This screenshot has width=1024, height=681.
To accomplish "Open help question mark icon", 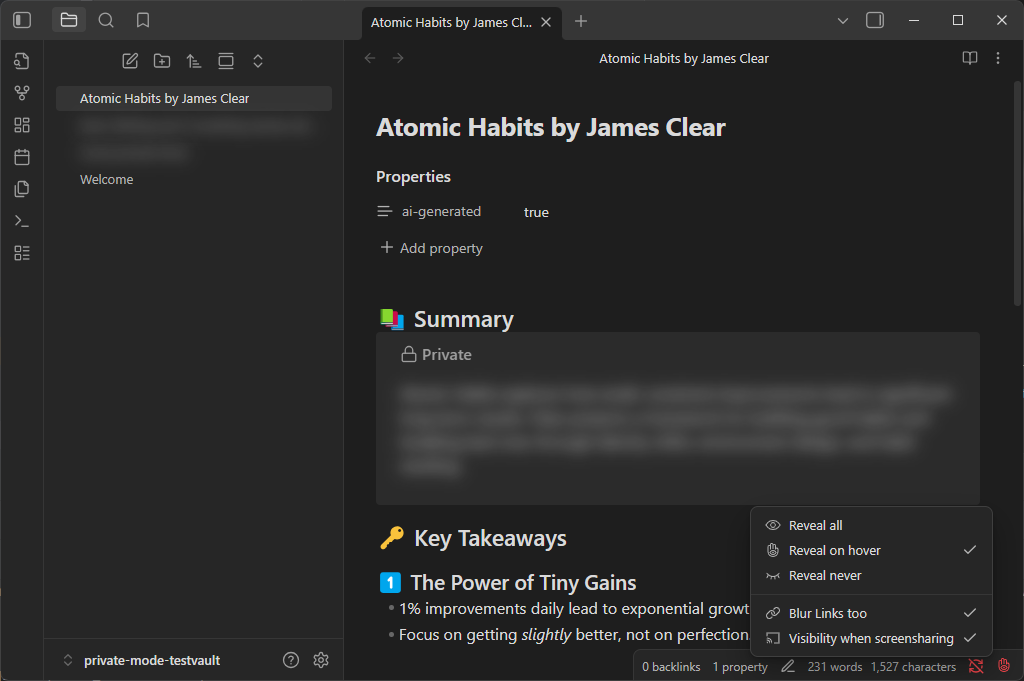I will pyautogui.click(x=291, y=660).
